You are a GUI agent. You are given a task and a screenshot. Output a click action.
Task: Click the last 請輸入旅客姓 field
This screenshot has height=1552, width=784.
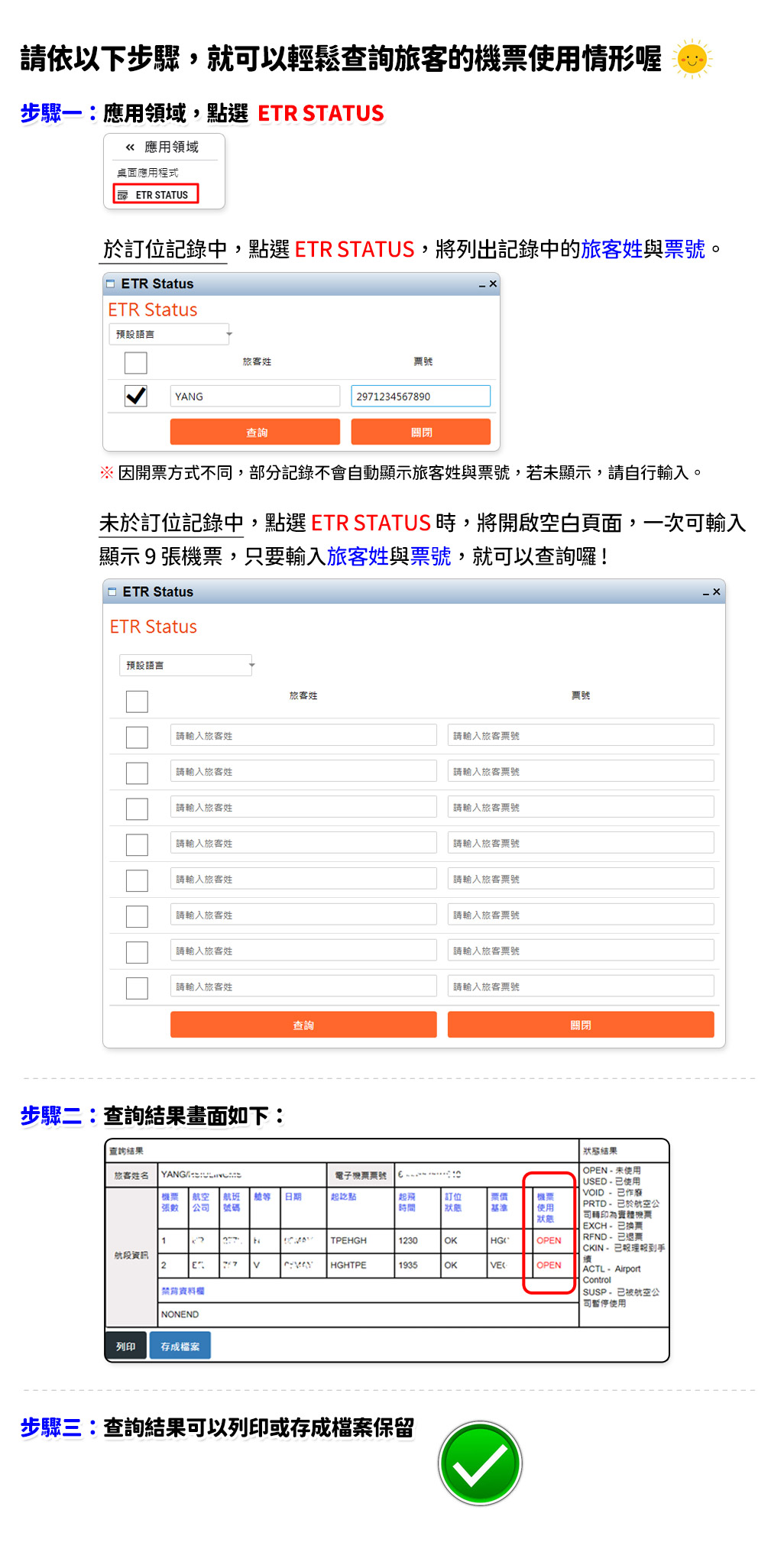pos(303,986)
